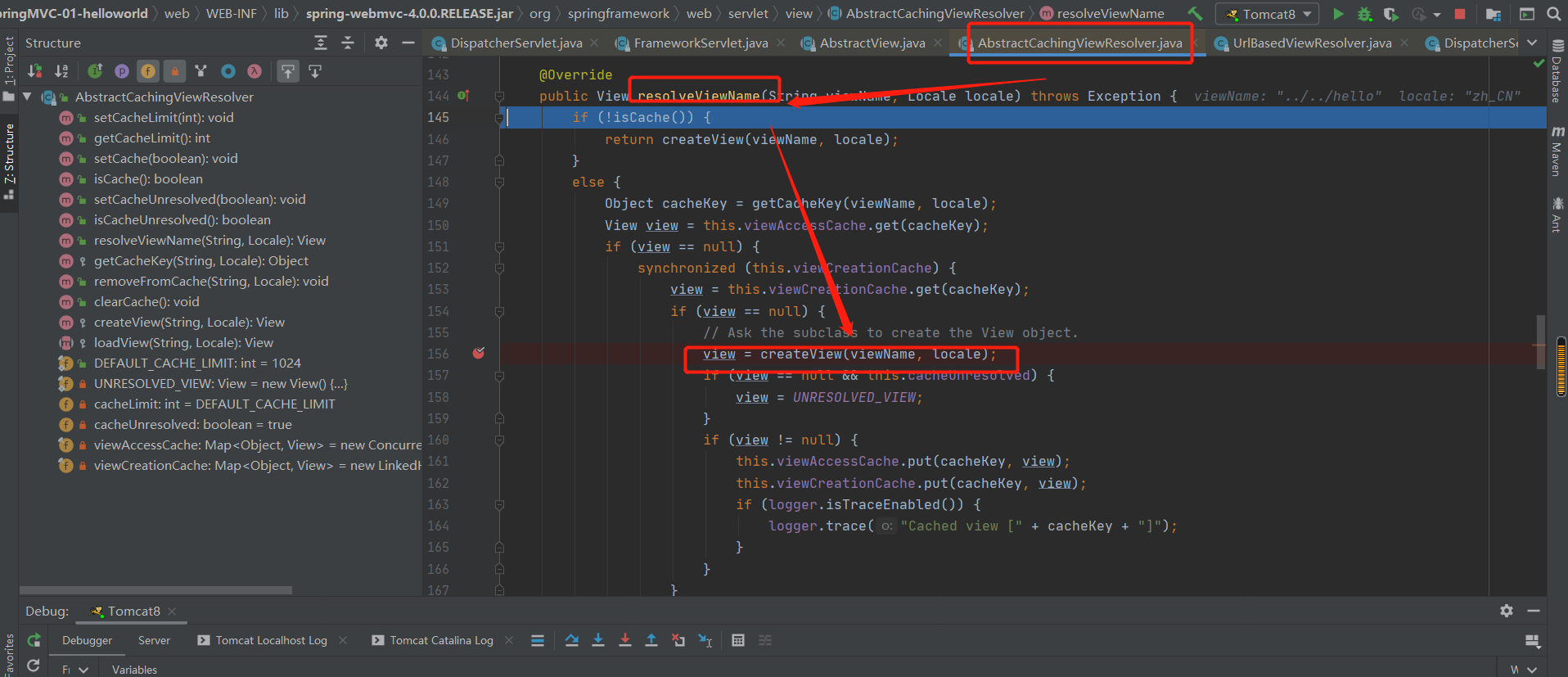Run with Coverage using the shield icon
This screenshot has width=1568, height=677.
[x=1390, y=14]
